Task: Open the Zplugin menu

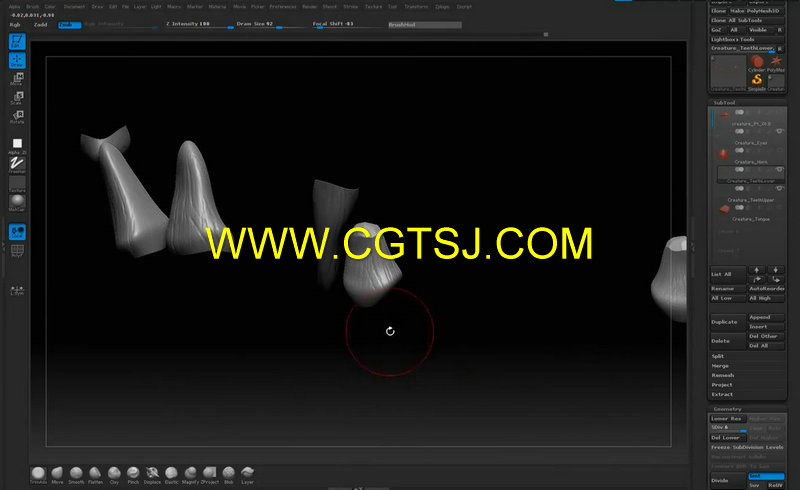Action: pos(442,7)
